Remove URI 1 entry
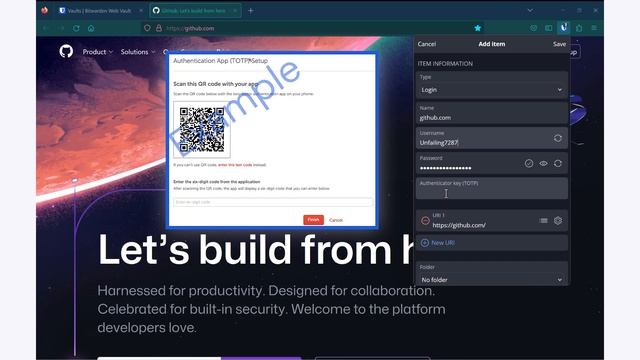 (425, 221)
